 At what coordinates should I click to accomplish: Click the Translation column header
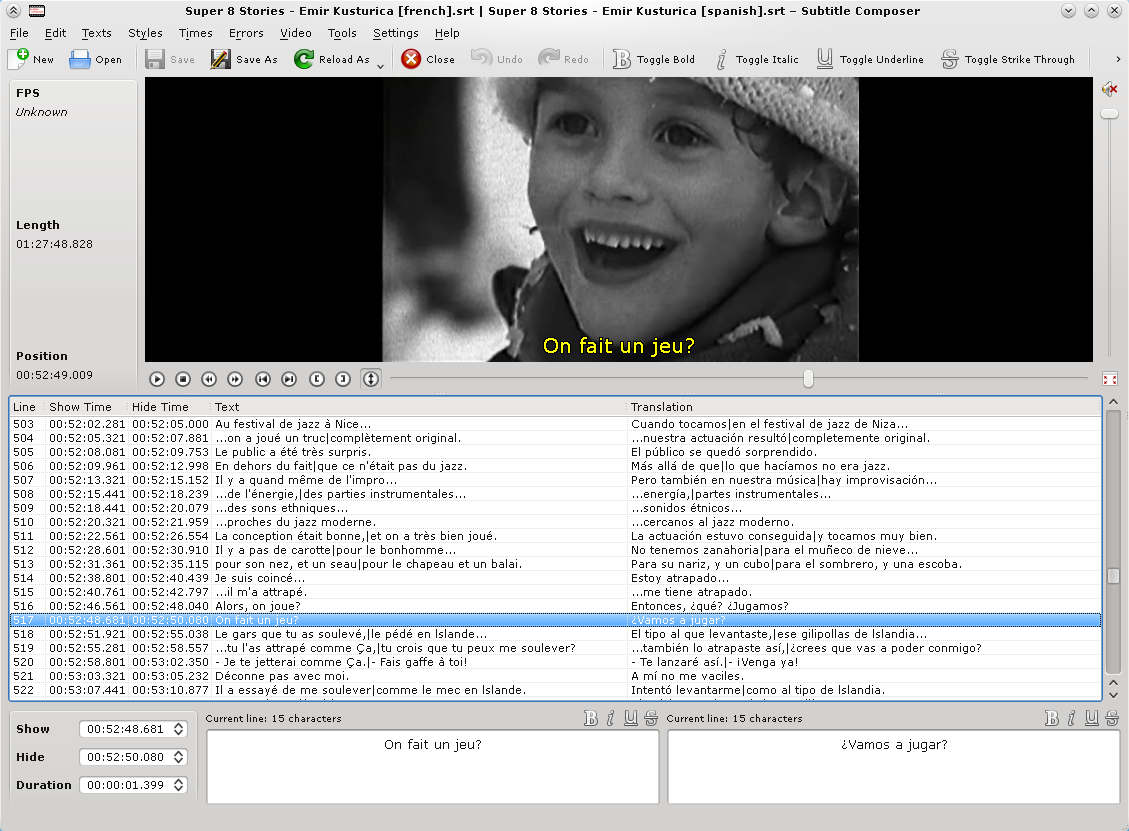pyautogui.click(x=864, y=407)
